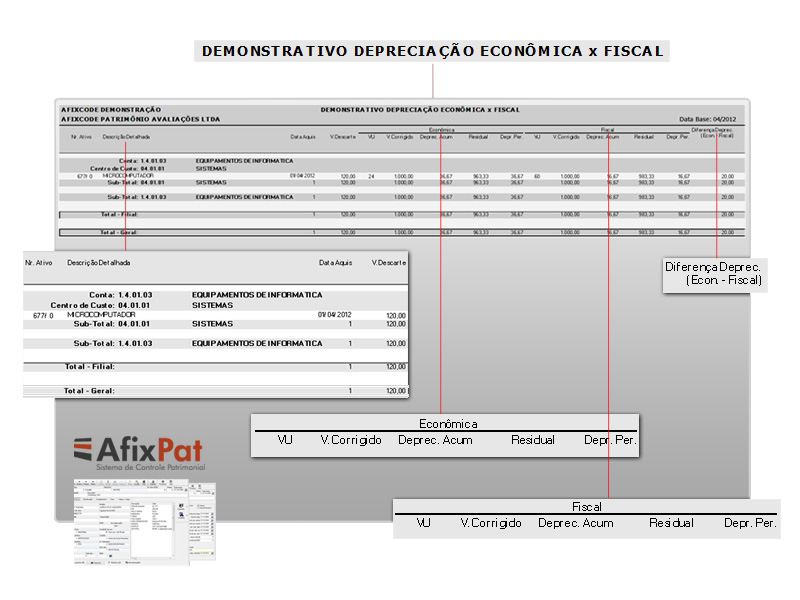Click 'VU' under the enlarged Fiscal callout
800x600 pixels.
coord(423,523)
